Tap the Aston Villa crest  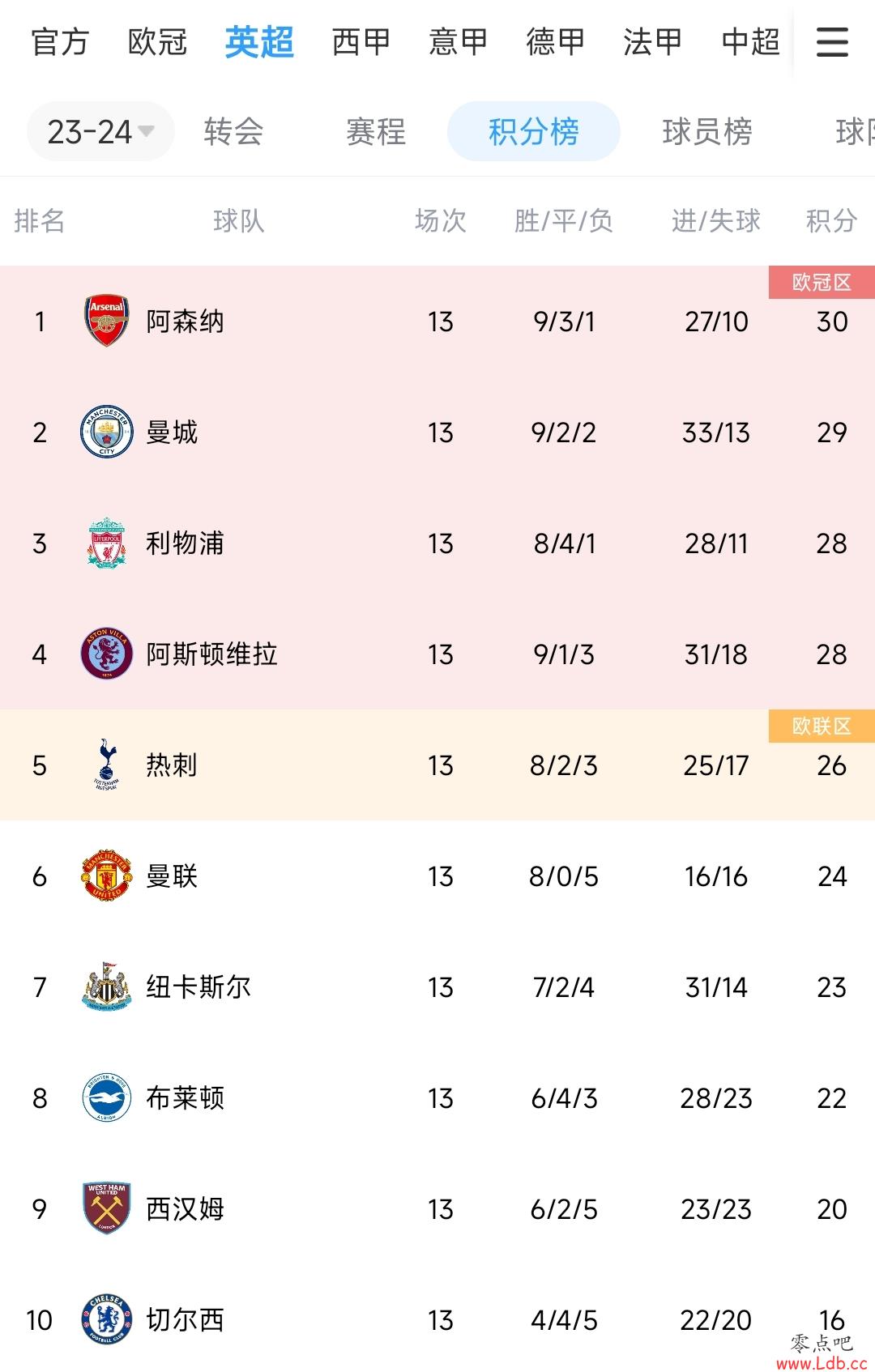(x=107, y=654)
